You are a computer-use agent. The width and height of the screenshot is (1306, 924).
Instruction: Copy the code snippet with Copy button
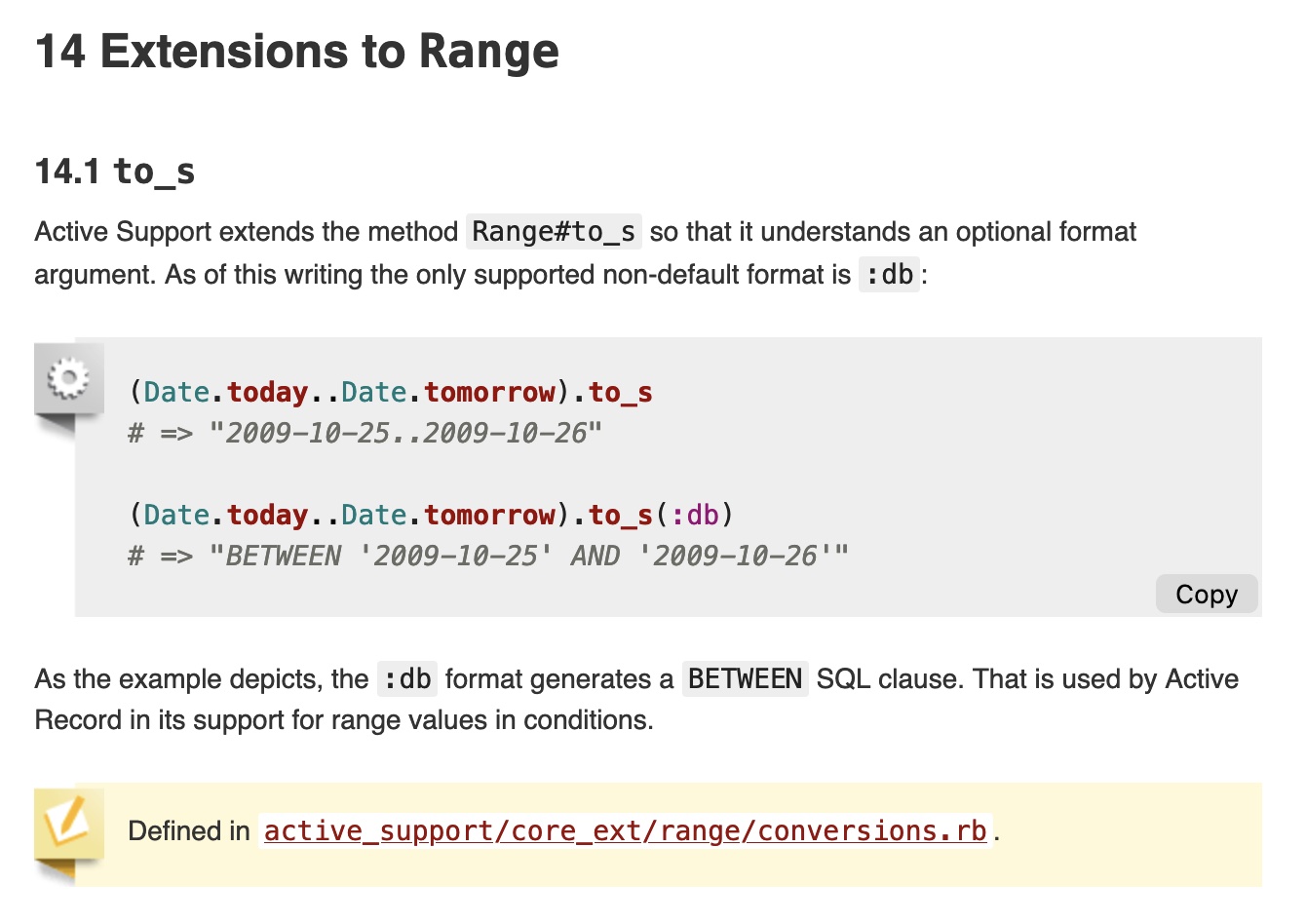[x=1207, y=594]
